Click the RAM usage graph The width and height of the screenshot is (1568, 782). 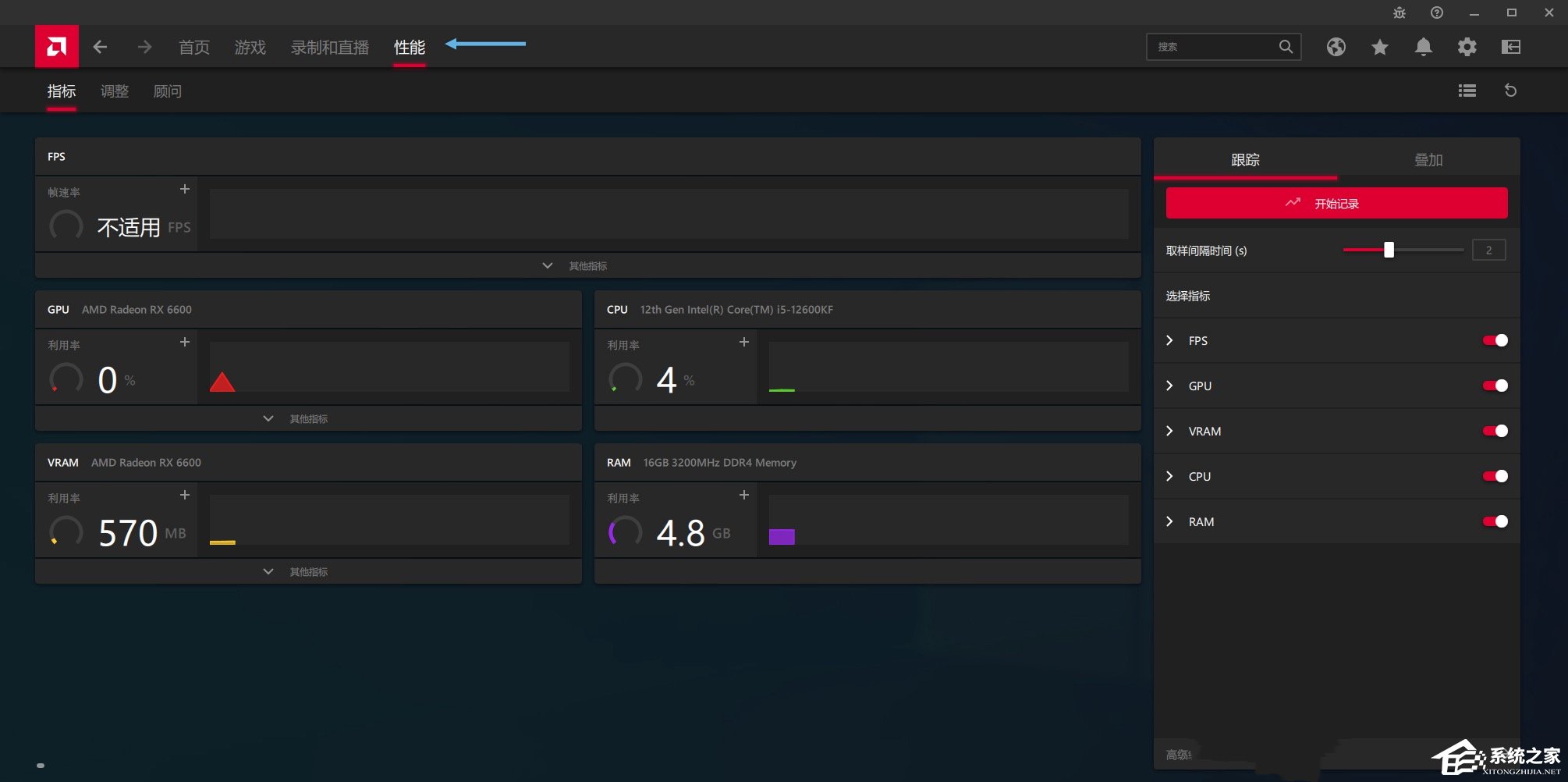pos(949,519)
